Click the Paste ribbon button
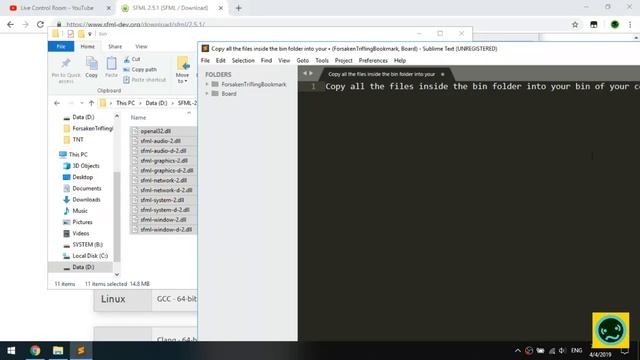The height and width of the screenshot is (360, 640). [x=111, y=67]
